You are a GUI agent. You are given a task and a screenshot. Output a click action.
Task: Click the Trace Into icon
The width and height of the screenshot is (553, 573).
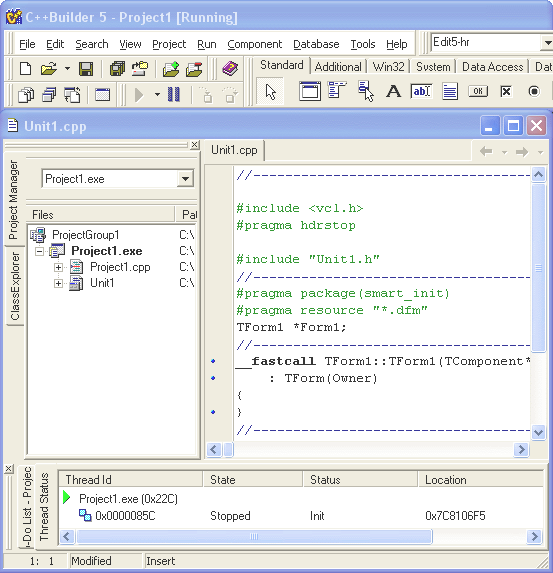207,95
